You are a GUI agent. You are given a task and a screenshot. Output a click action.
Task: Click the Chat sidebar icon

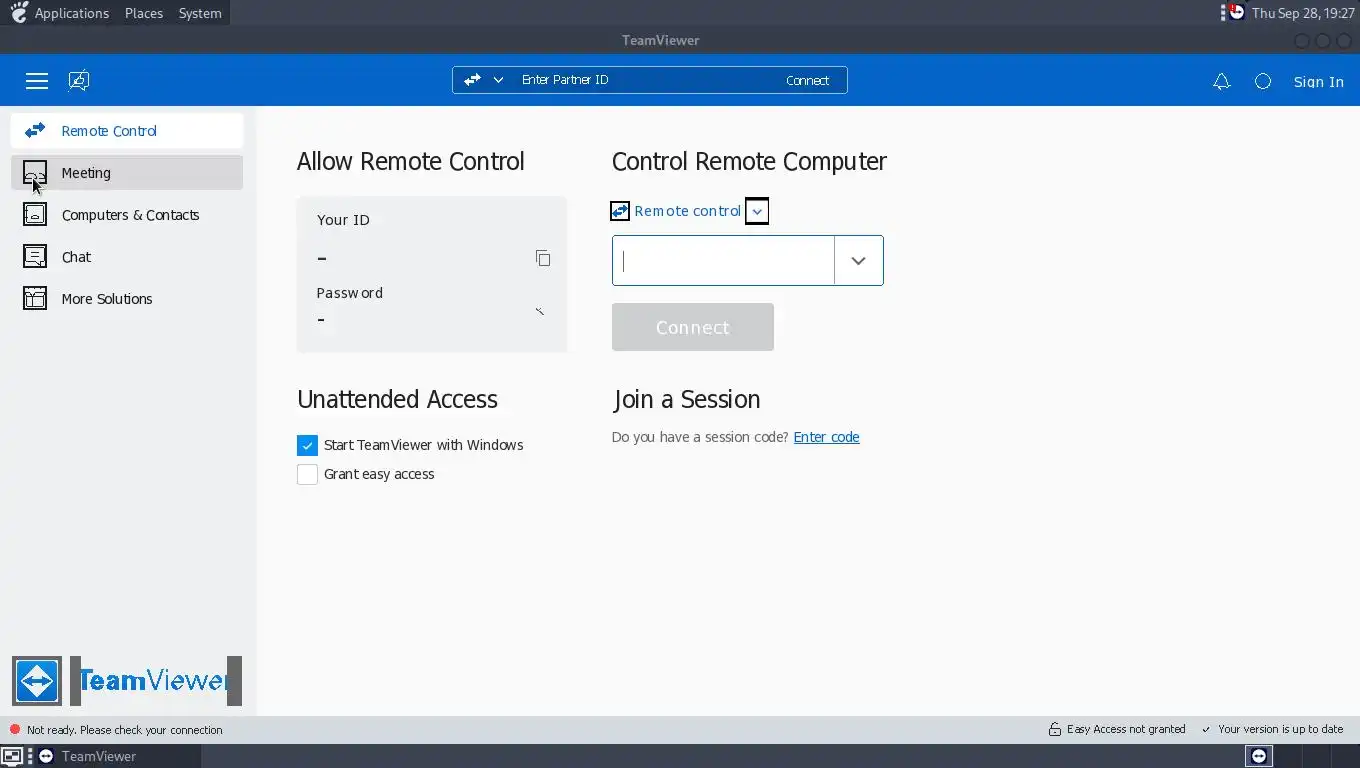click(x=35, y=257)
